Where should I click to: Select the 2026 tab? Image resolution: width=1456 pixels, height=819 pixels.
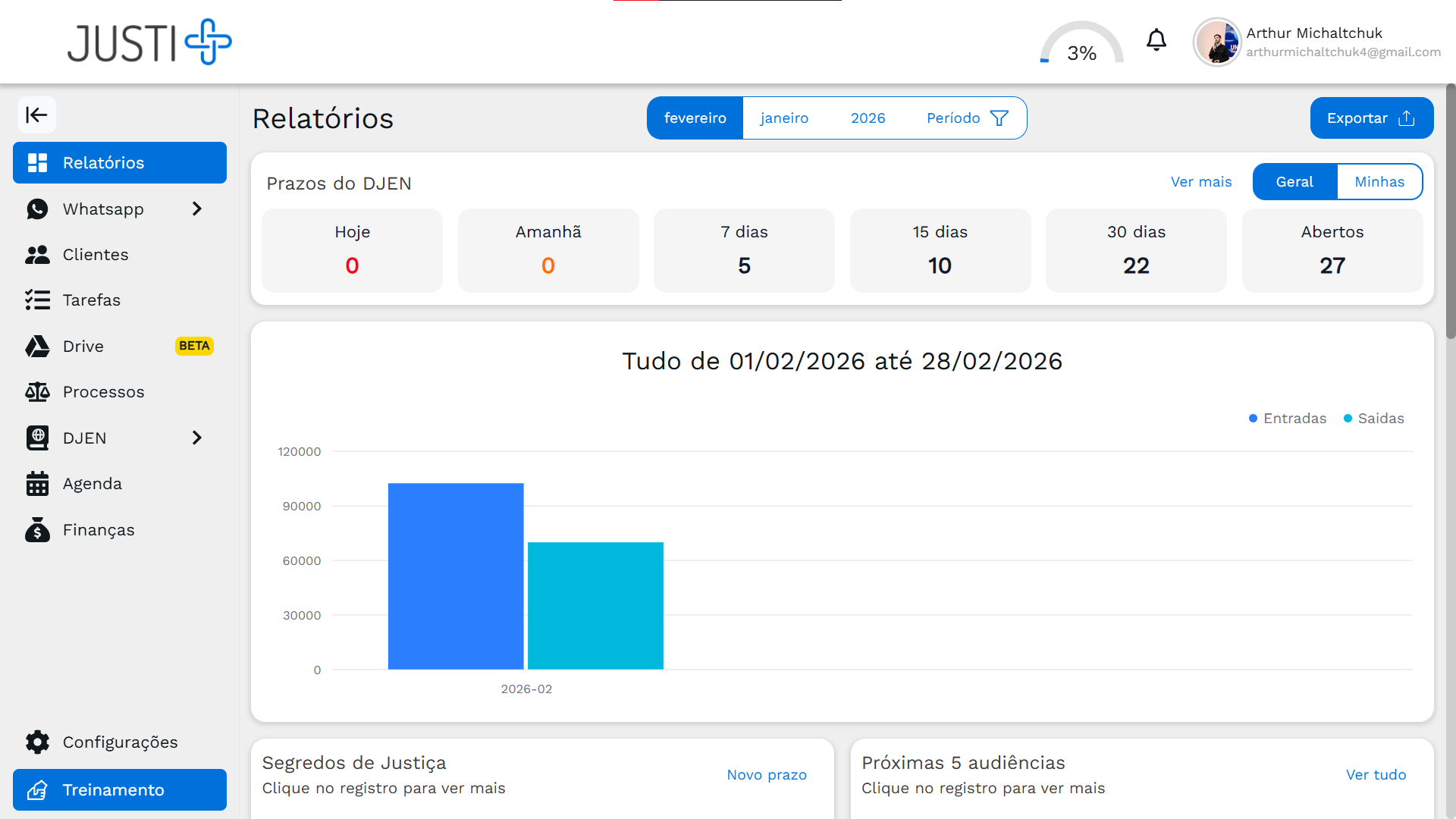pos(868,118)
